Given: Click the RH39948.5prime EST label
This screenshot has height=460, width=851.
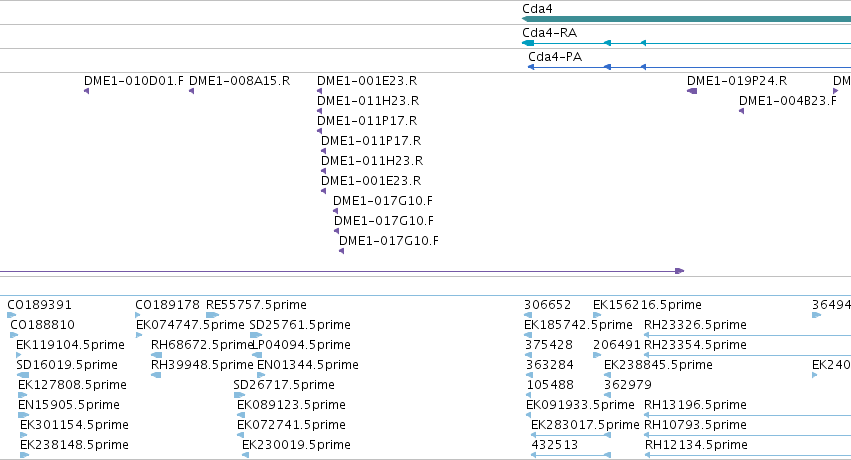Looking at the screenshot, I should pos(202,365).
